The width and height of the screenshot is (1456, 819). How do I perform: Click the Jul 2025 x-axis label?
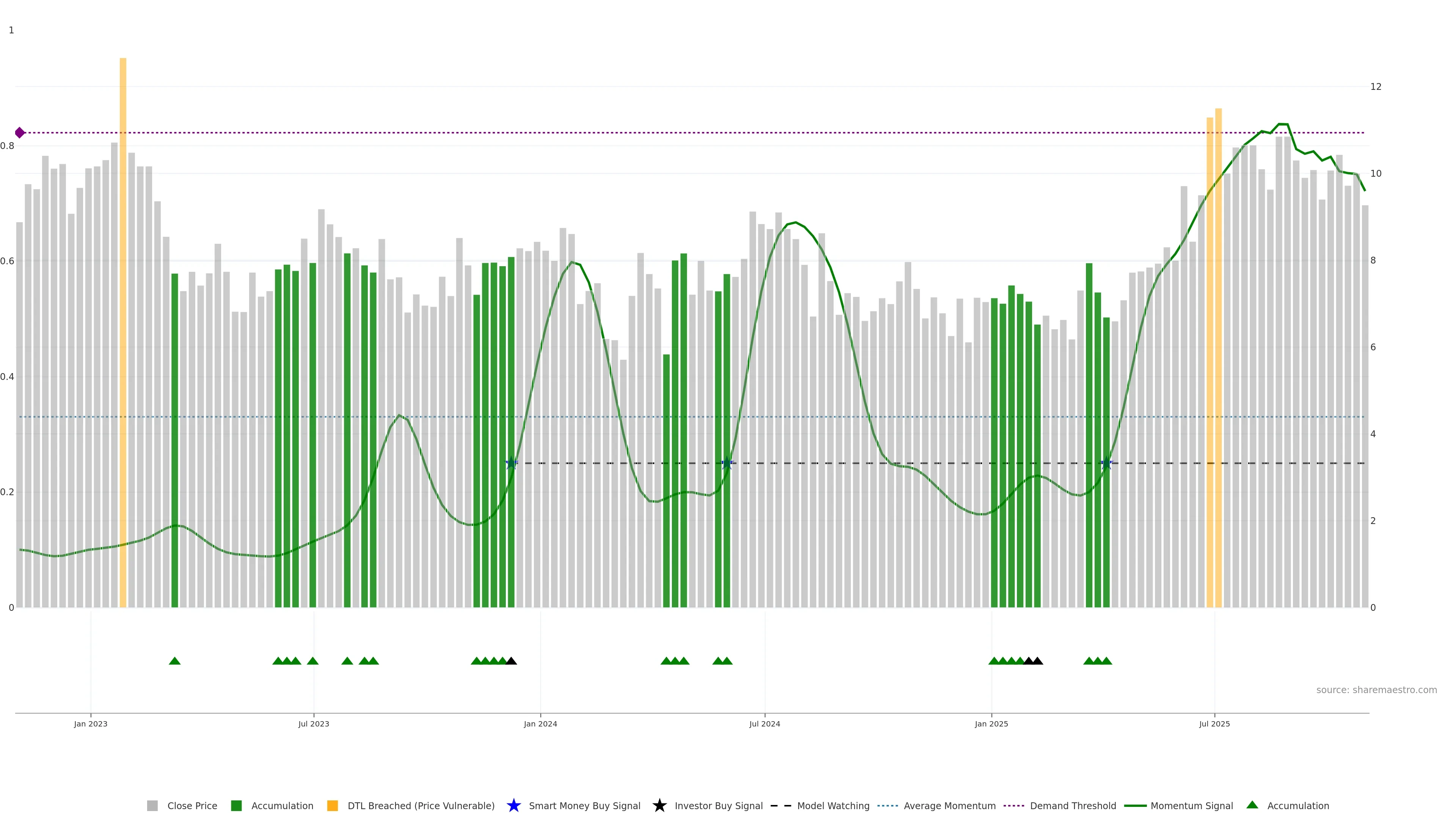click(1214, 724)
